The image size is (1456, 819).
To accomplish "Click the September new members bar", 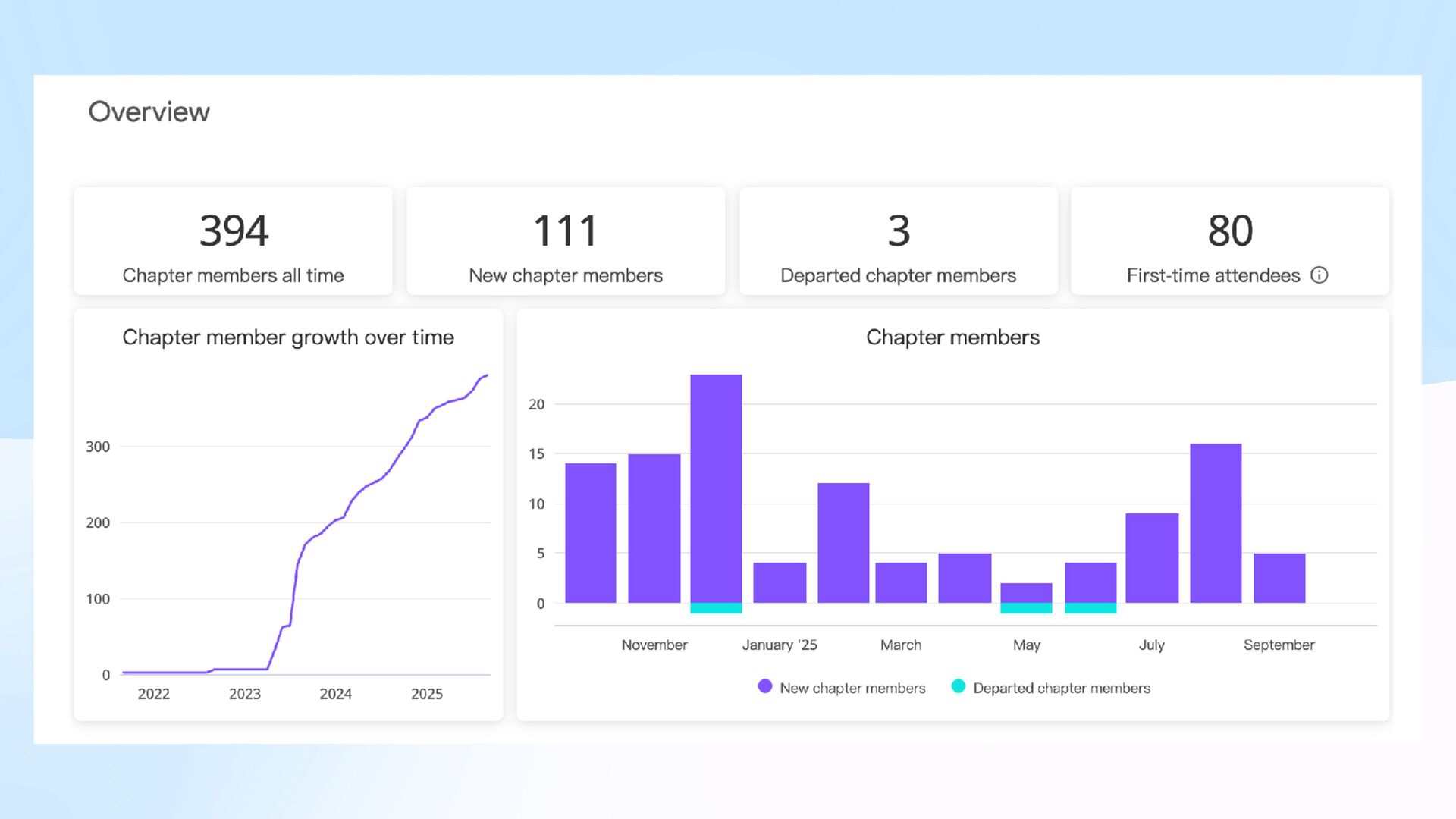I will click(1279, 578).
